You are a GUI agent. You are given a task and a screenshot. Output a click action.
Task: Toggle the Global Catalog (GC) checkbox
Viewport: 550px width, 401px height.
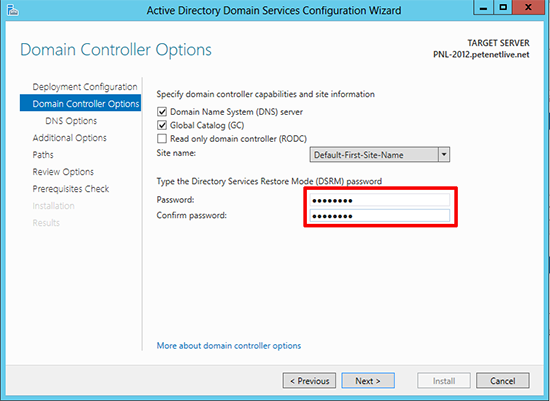point(162,125)
